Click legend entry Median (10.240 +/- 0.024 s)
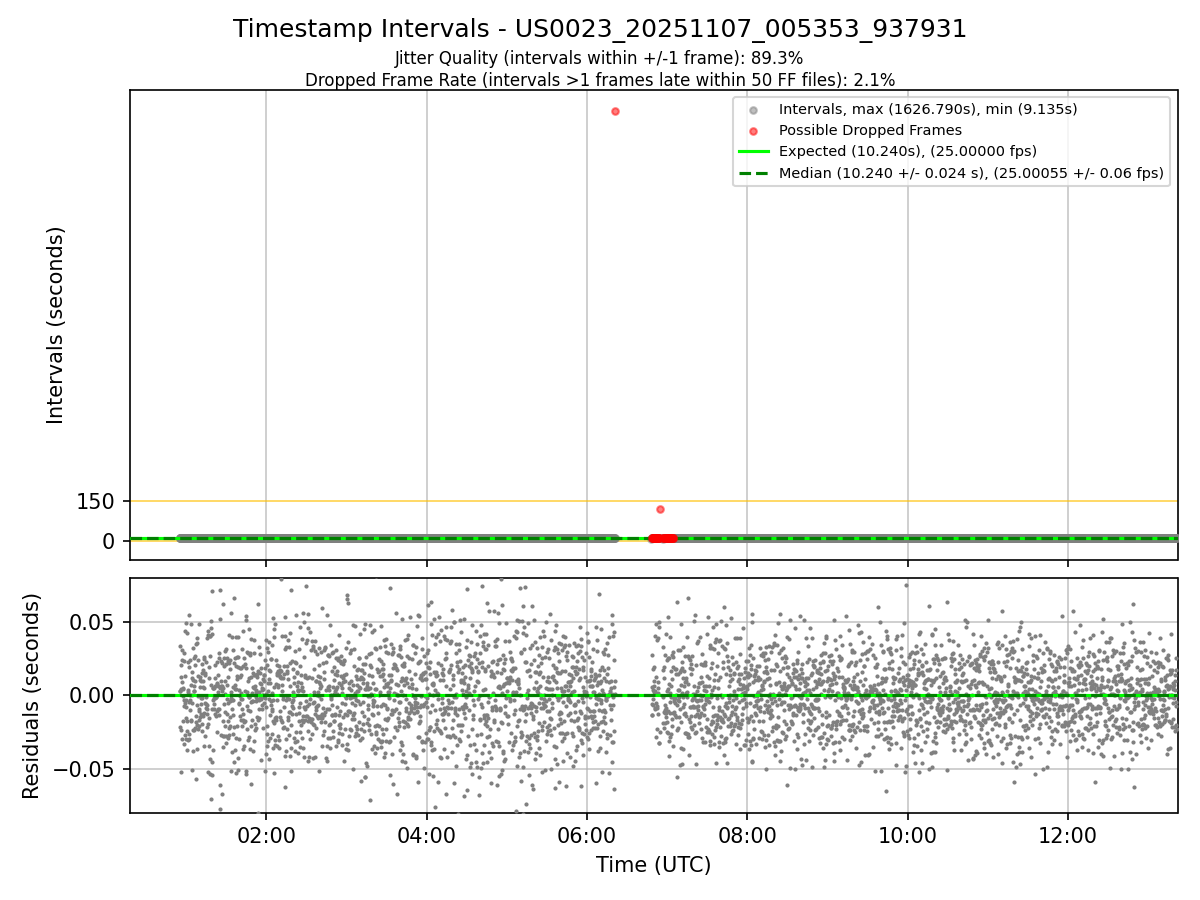1200x900 pixels. tap(971, 173)
